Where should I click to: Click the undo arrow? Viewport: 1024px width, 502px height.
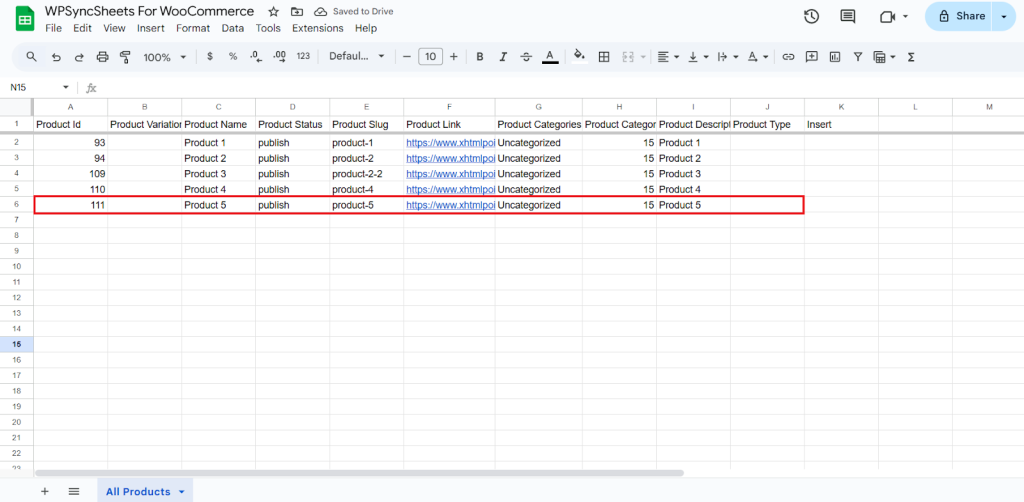coord(56,57)
